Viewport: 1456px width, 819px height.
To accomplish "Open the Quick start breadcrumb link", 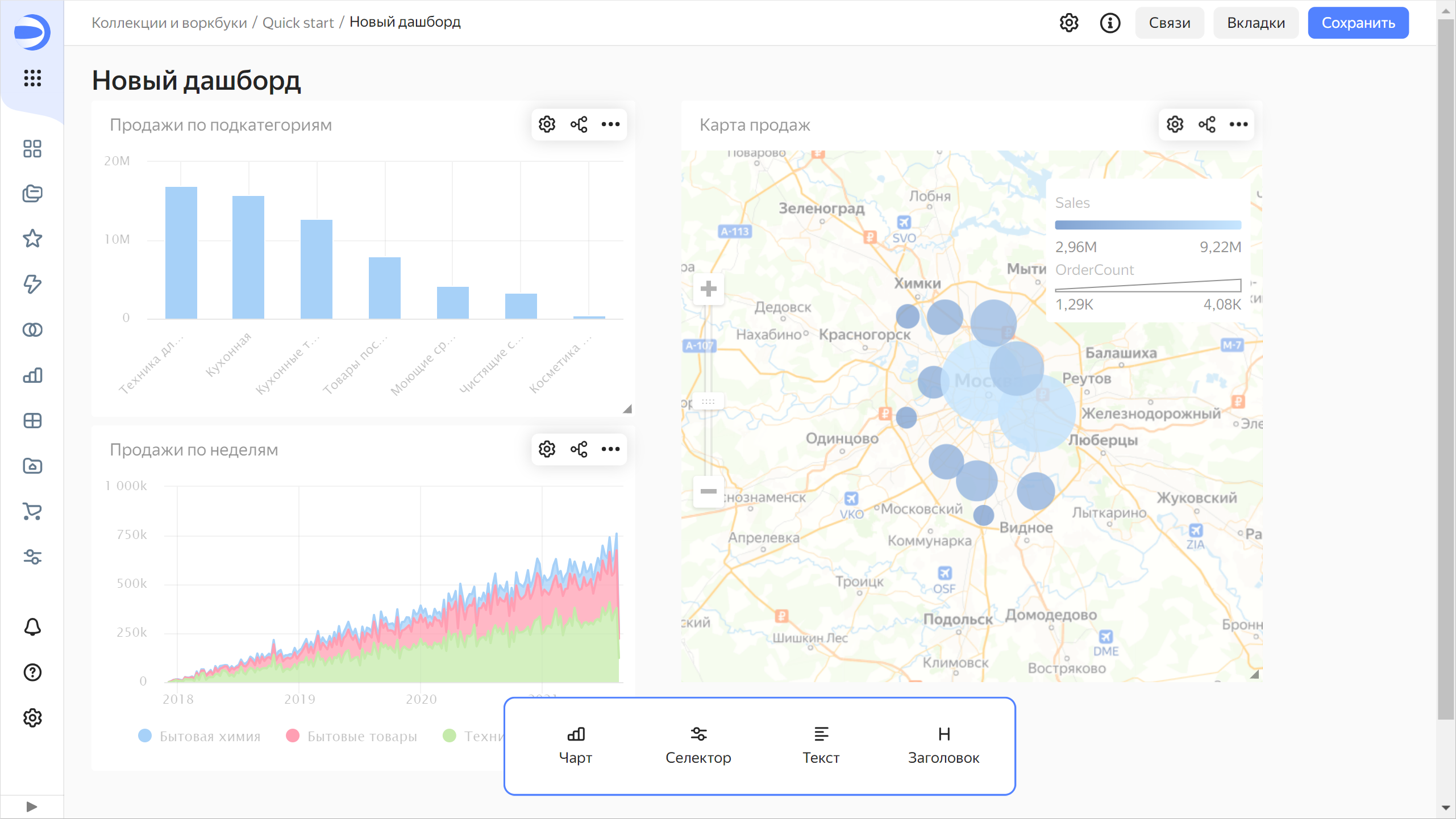I will pyautogui.click(x=298, y=22).
